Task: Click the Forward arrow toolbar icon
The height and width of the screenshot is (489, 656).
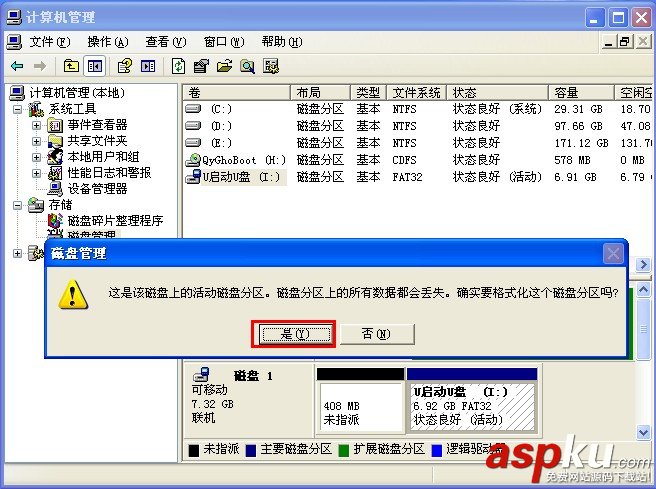Action: coord(40,66)
